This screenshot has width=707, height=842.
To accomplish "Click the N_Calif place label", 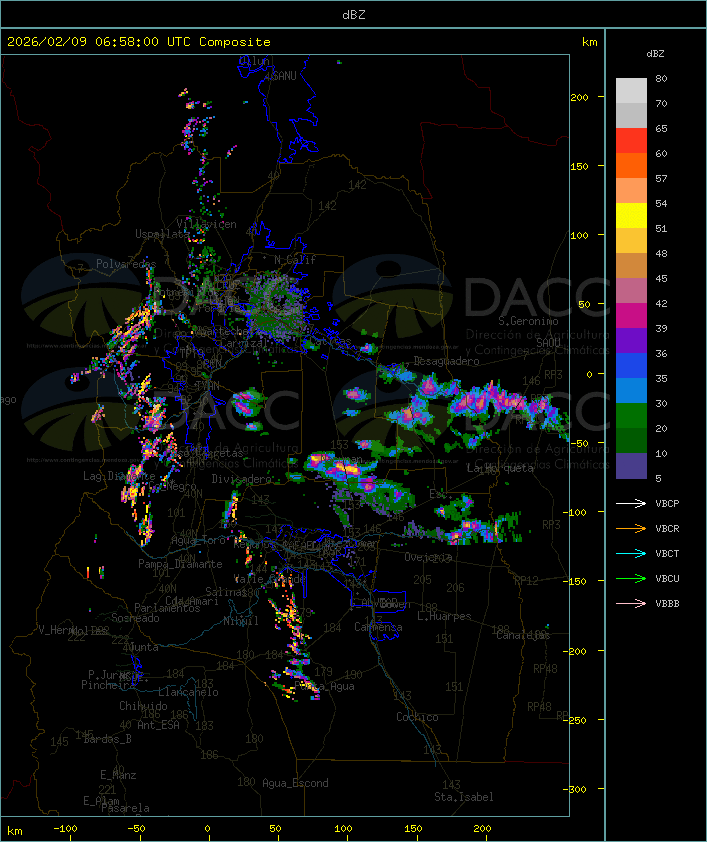I will [x=295, y=260].
